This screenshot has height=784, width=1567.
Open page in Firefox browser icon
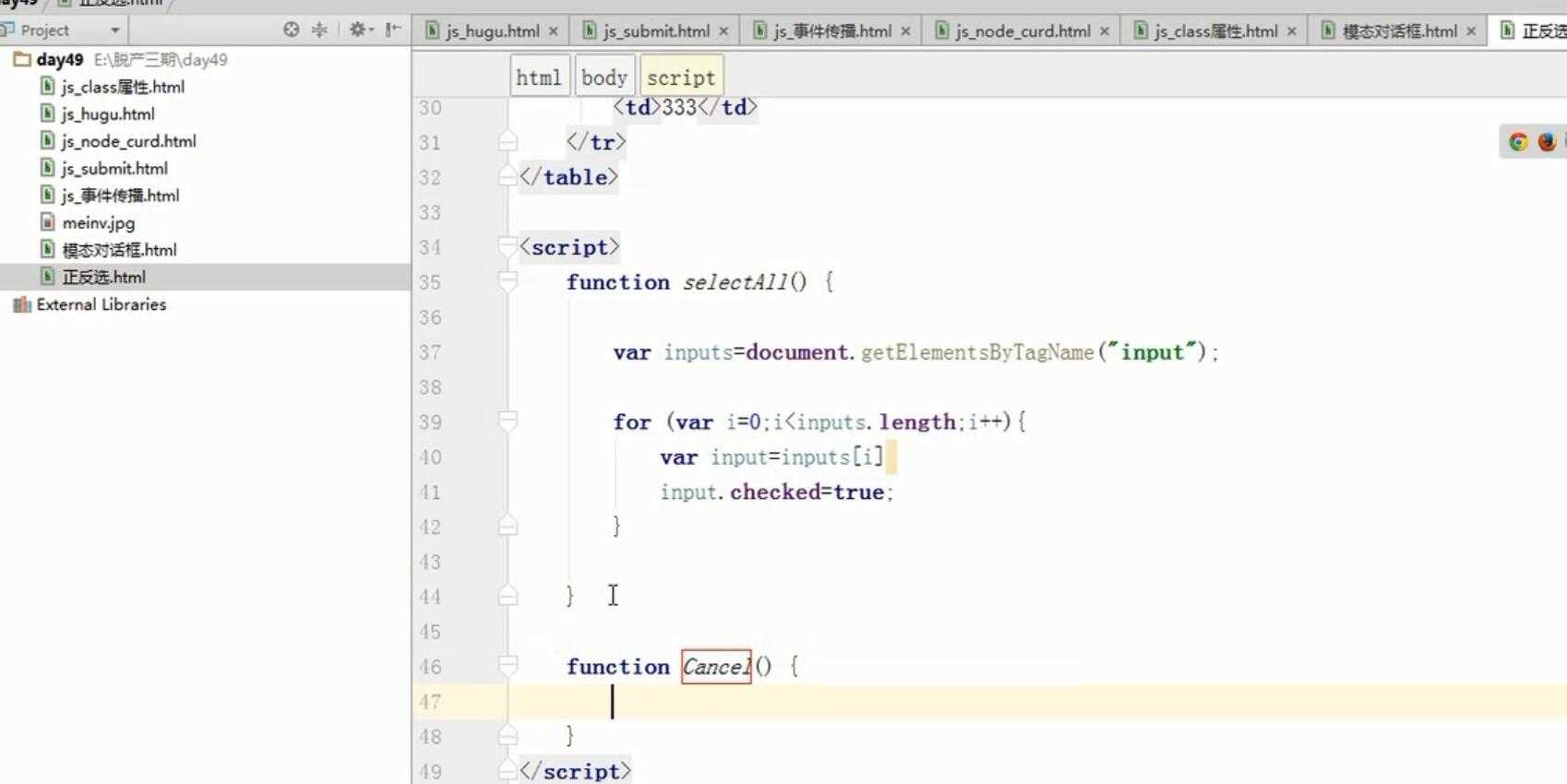(1547, 142)
